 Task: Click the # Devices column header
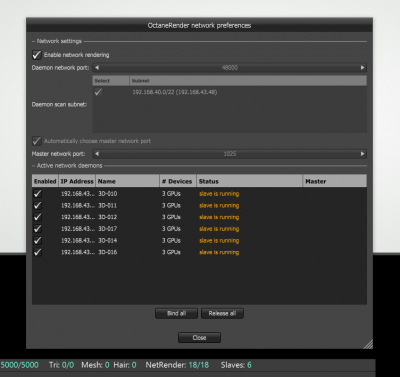tap(178, 181)
